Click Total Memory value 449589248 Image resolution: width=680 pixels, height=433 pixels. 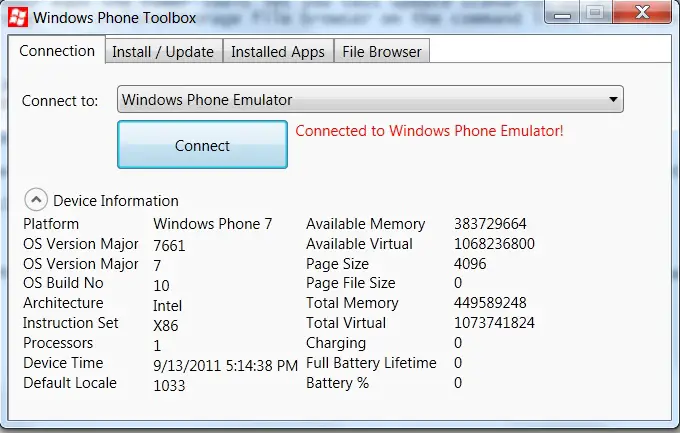(490, 302)
